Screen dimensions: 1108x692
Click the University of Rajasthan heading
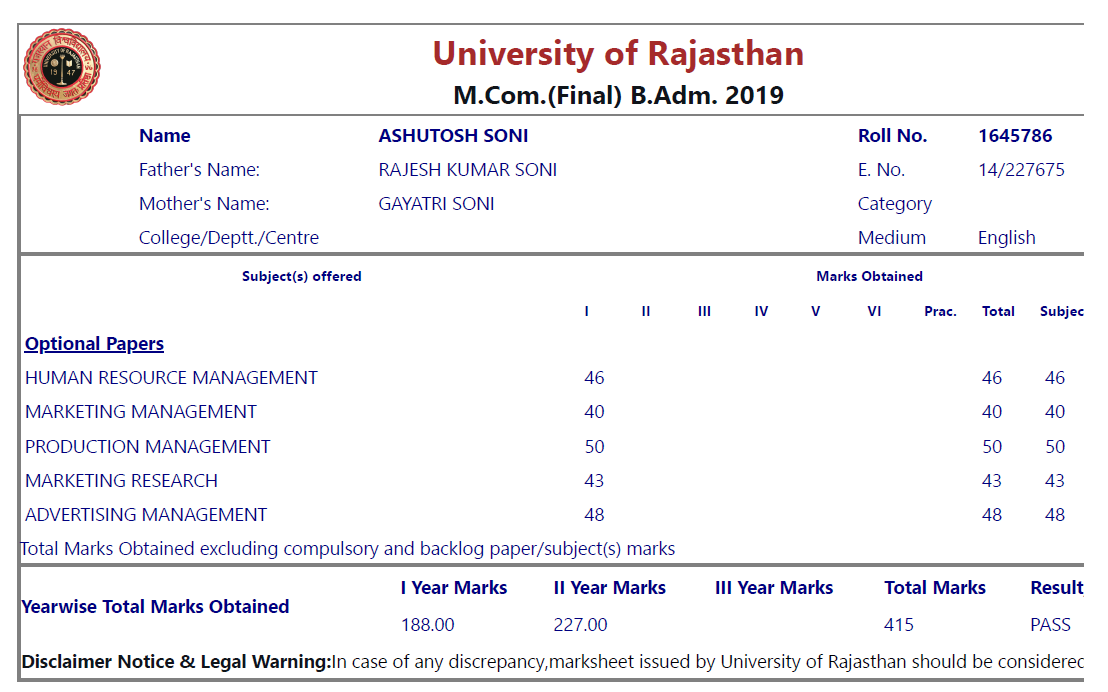click(x=618, y=53)
